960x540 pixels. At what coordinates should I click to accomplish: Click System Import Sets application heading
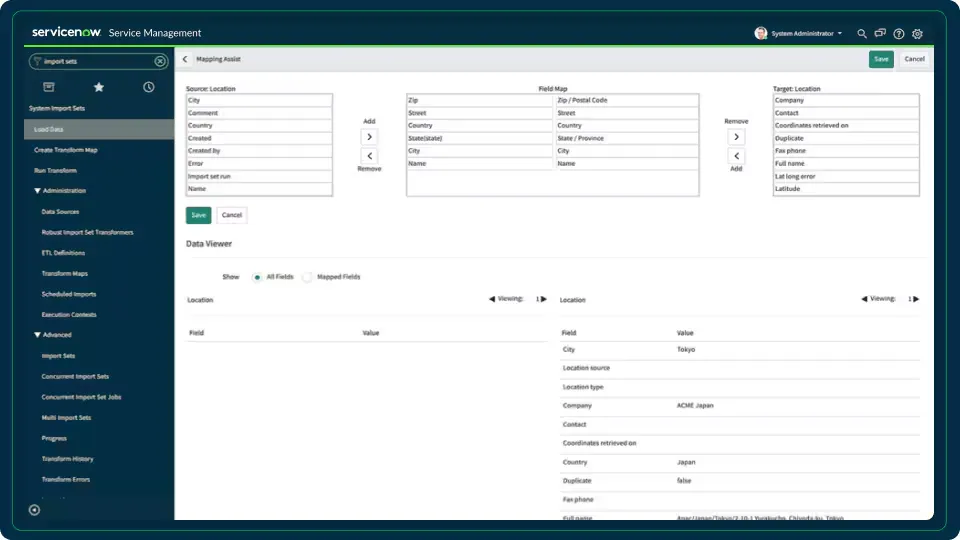click(x=57, y=108)
